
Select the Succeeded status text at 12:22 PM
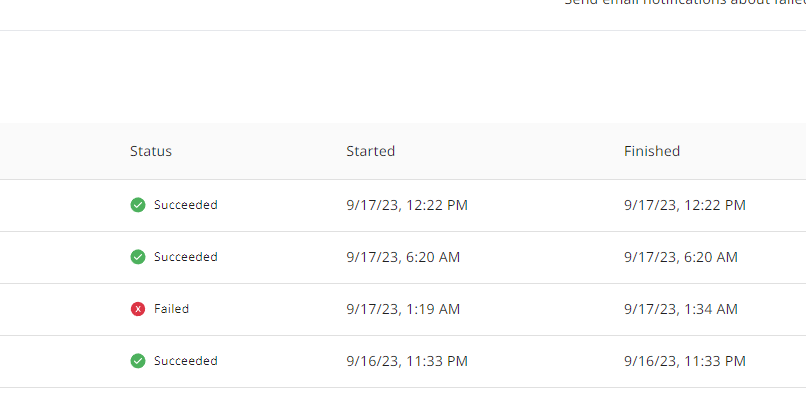point(186,205)
